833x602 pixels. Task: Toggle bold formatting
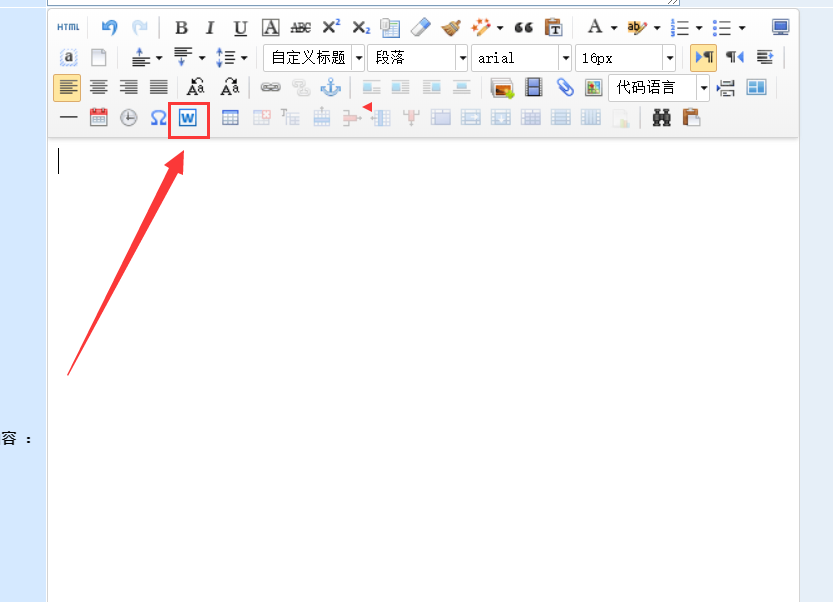click(x=181, y=27)
